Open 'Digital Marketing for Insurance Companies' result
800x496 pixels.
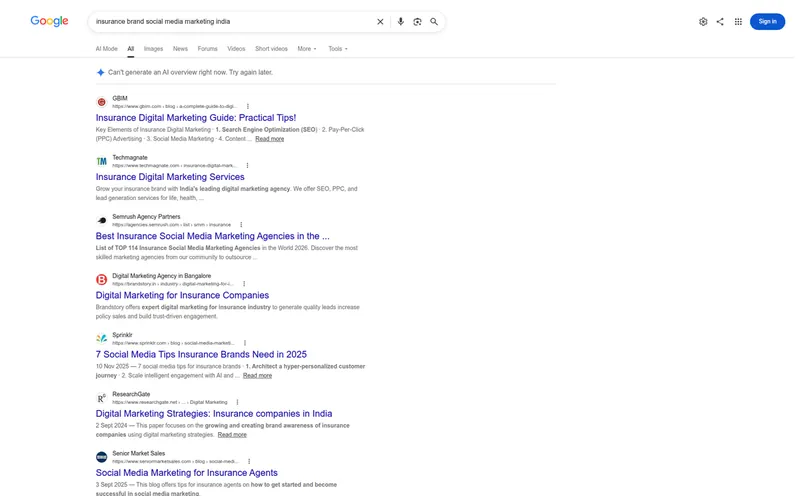(182, 295)
